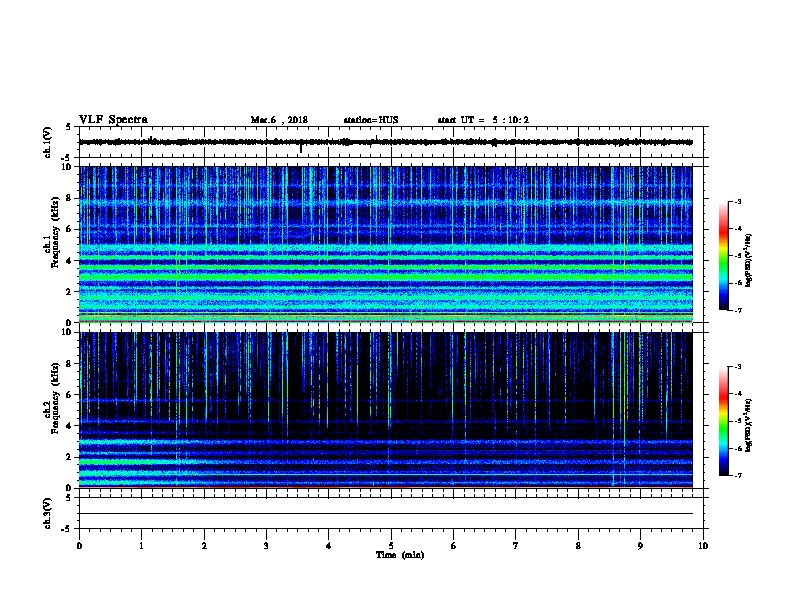
Task: Click time axis tick label "2" at bottom
Action: pos(204,545)
